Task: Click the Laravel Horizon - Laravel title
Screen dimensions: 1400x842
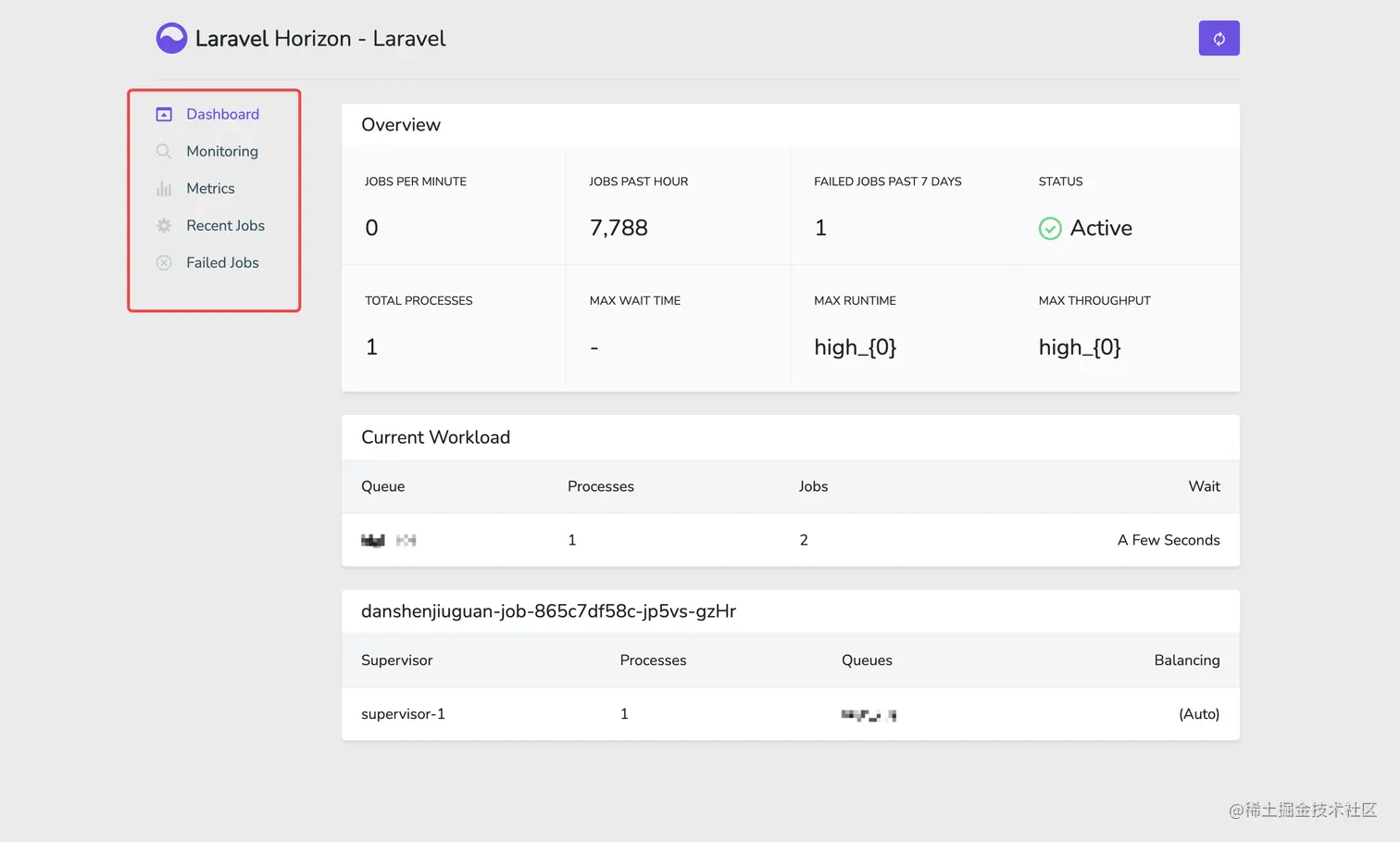Action: [320, 38]
